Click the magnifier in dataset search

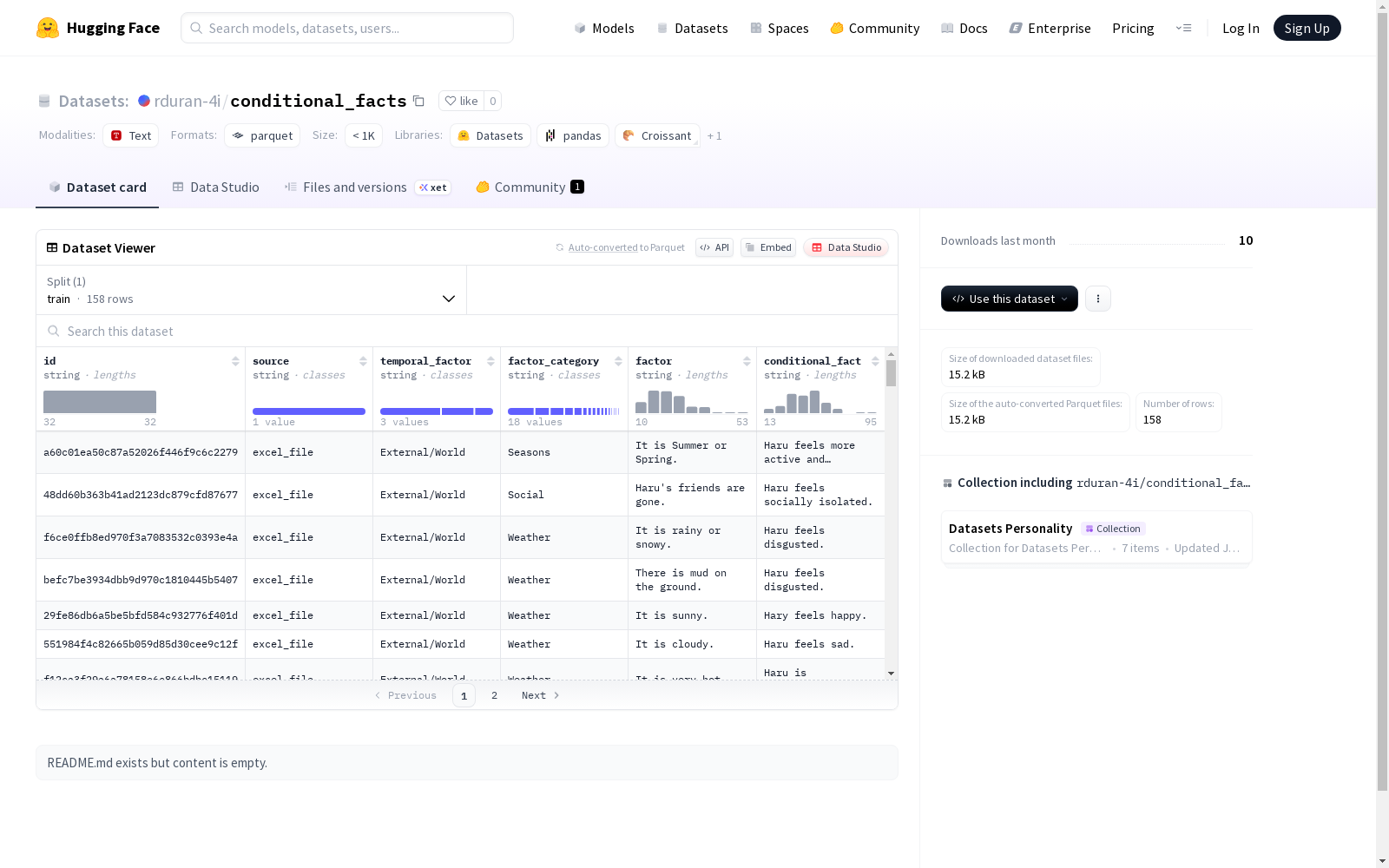click(54, 331)
